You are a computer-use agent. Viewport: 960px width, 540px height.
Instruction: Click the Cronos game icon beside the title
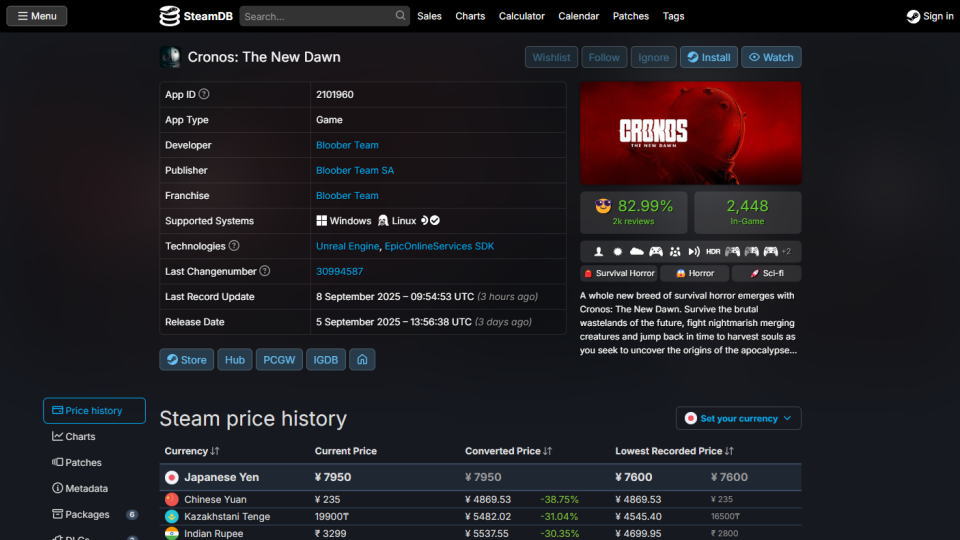pos(170,57)
